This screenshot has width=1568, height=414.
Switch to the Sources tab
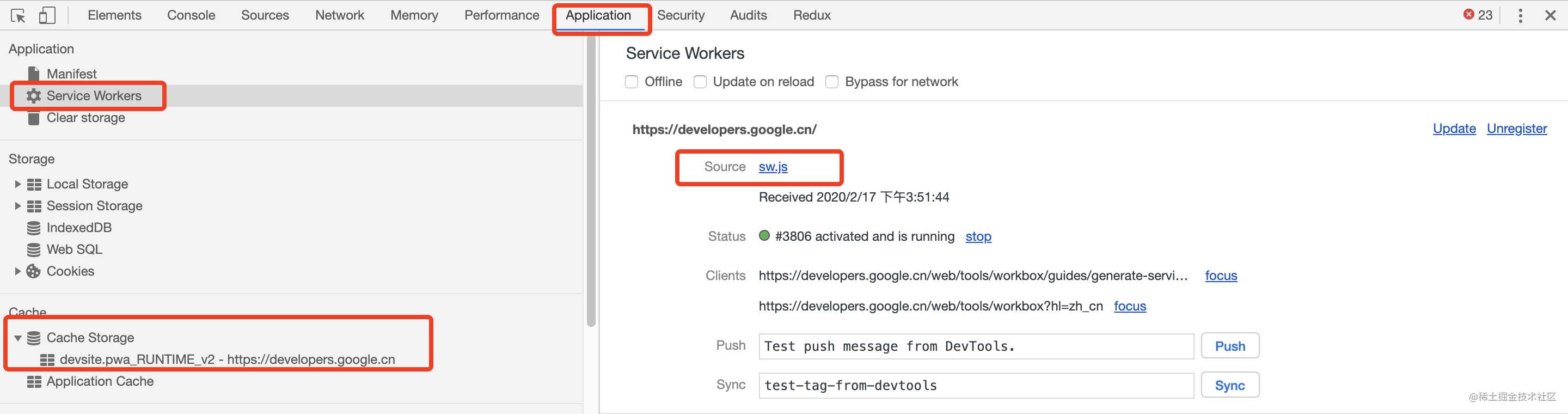point(265,15)
